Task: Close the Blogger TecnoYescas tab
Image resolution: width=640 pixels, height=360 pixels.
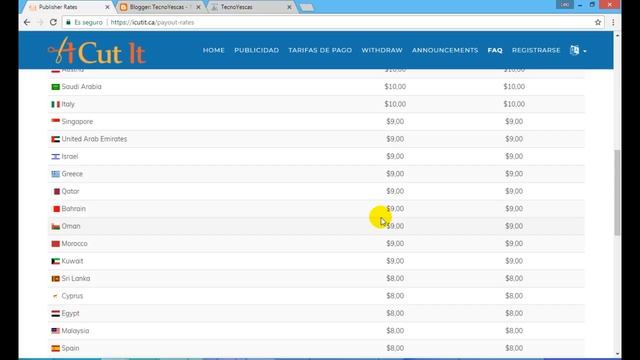Action: (198, 7)
